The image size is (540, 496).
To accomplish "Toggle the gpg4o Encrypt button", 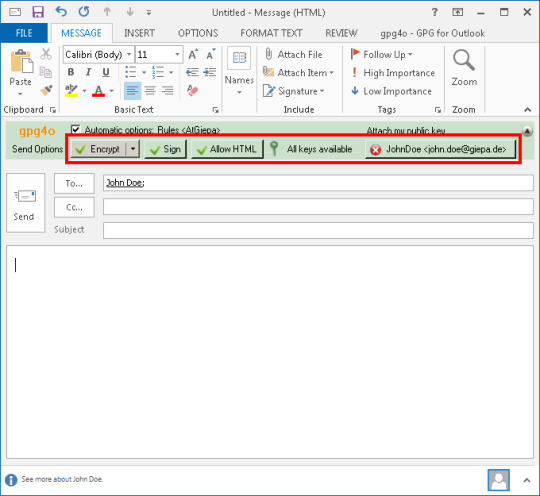I will click(x=98, y=149).
